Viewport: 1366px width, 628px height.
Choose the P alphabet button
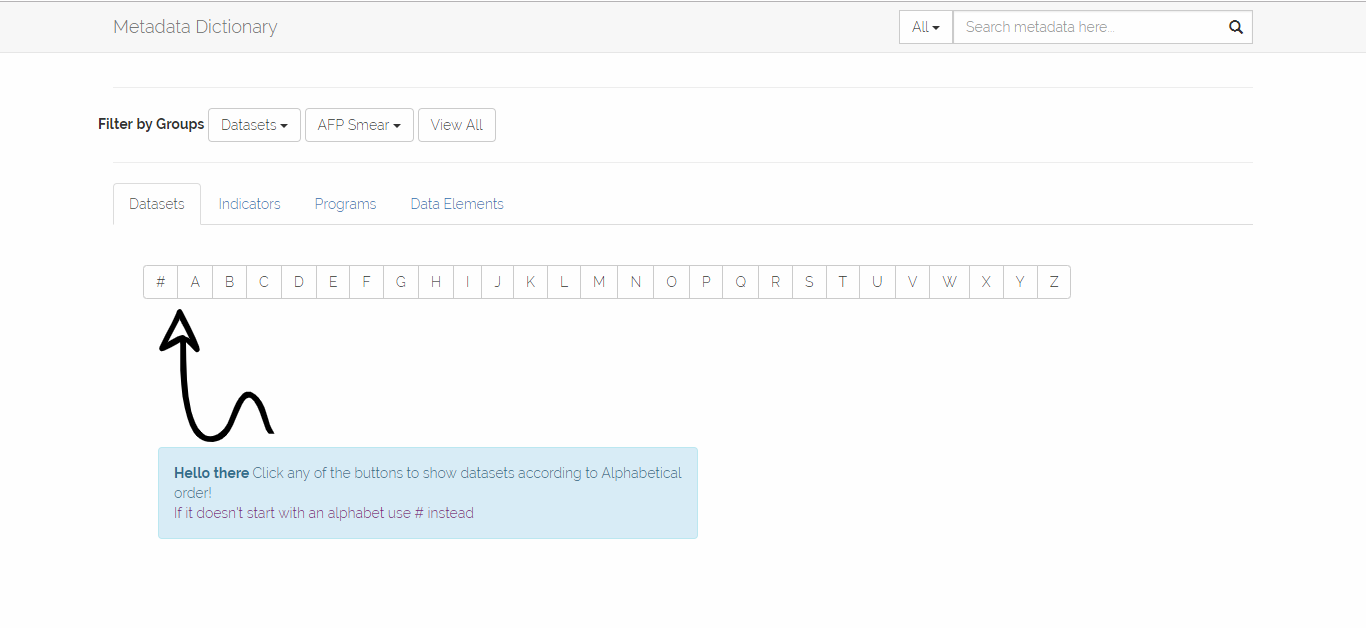point(706,282)
